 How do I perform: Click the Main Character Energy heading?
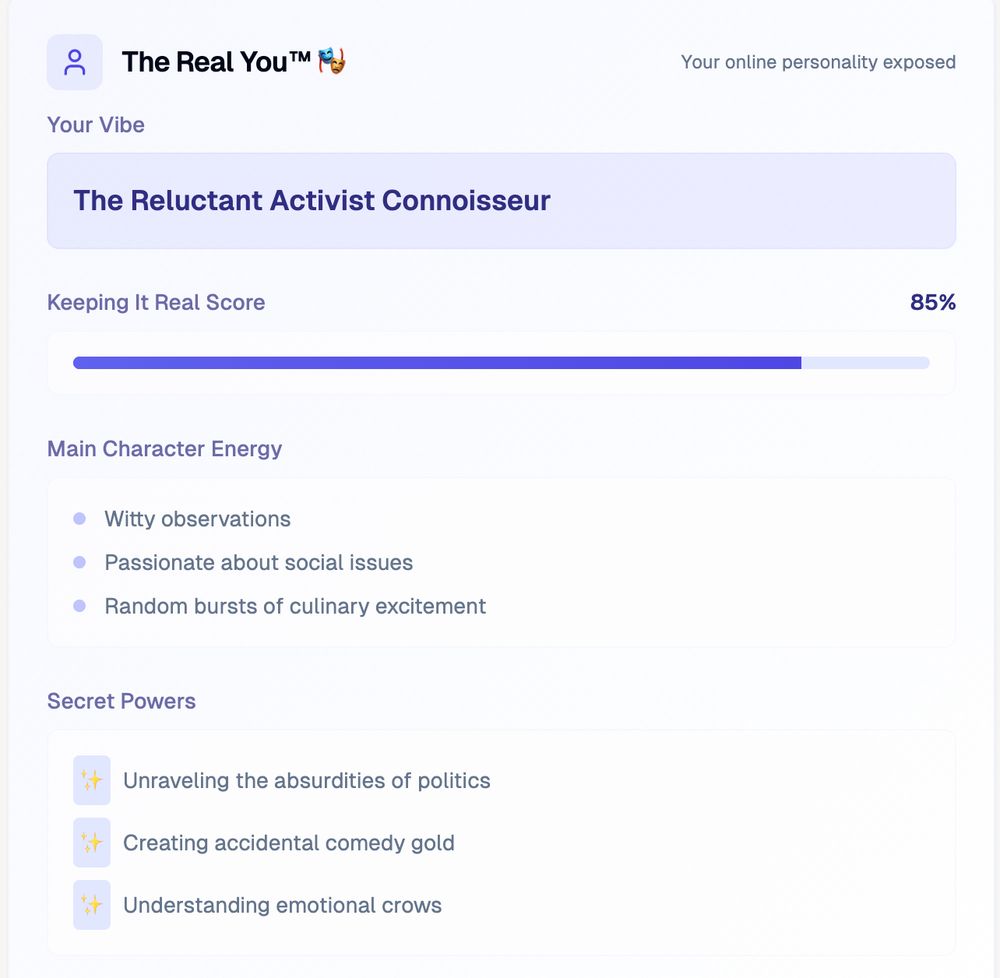(165, 449)
